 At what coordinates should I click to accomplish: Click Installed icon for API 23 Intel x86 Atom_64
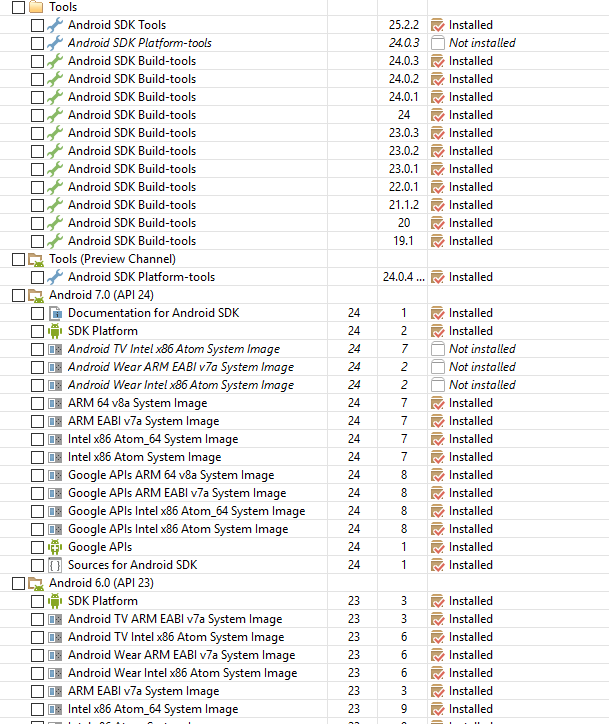pyautogui.click(x=437, y=709)
